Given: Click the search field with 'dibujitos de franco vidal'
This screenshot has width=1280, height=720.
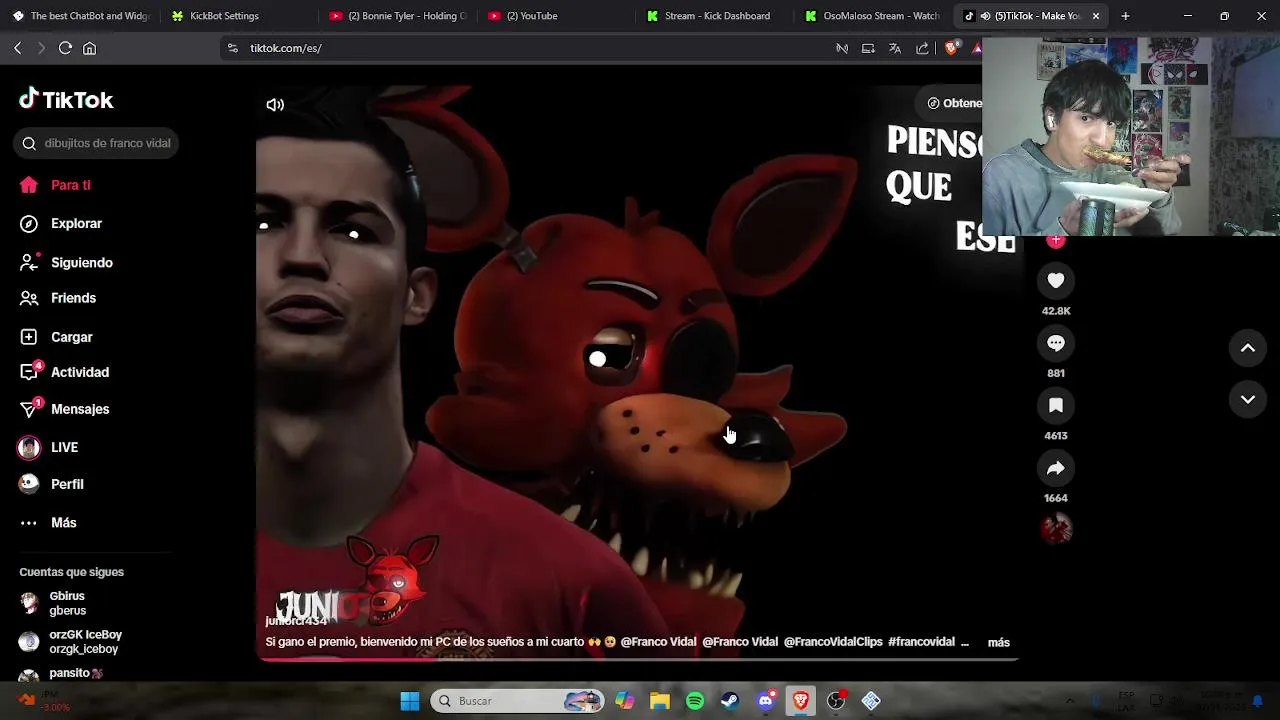Looking at the screenshot, I should (97, 143).
